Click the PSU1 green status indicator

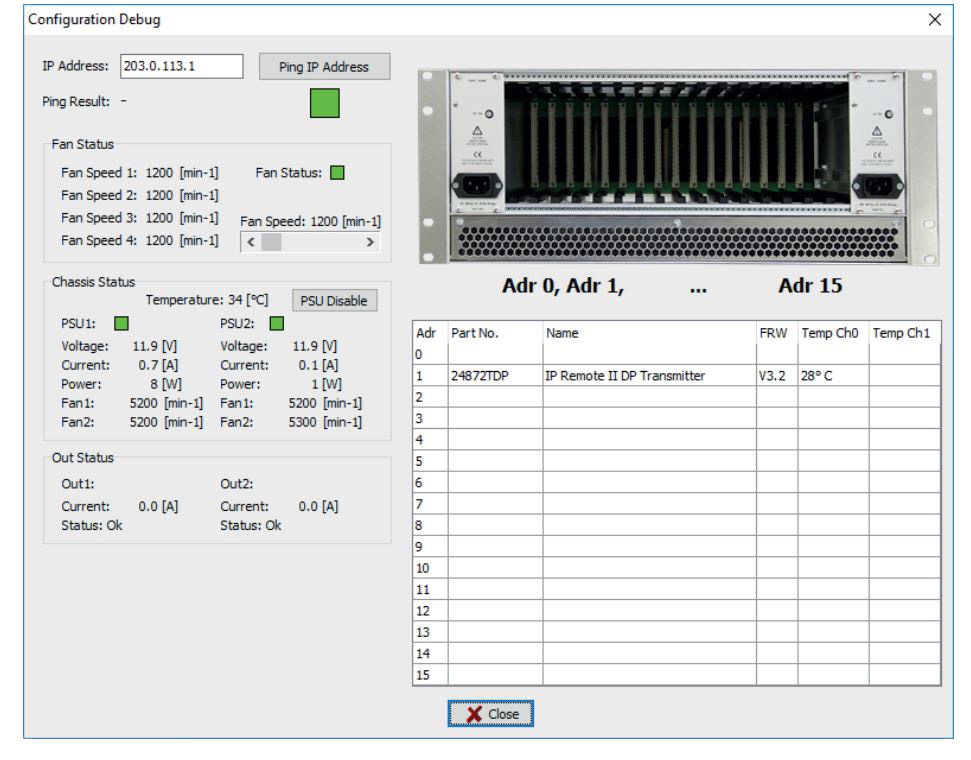tap(120, 323)
